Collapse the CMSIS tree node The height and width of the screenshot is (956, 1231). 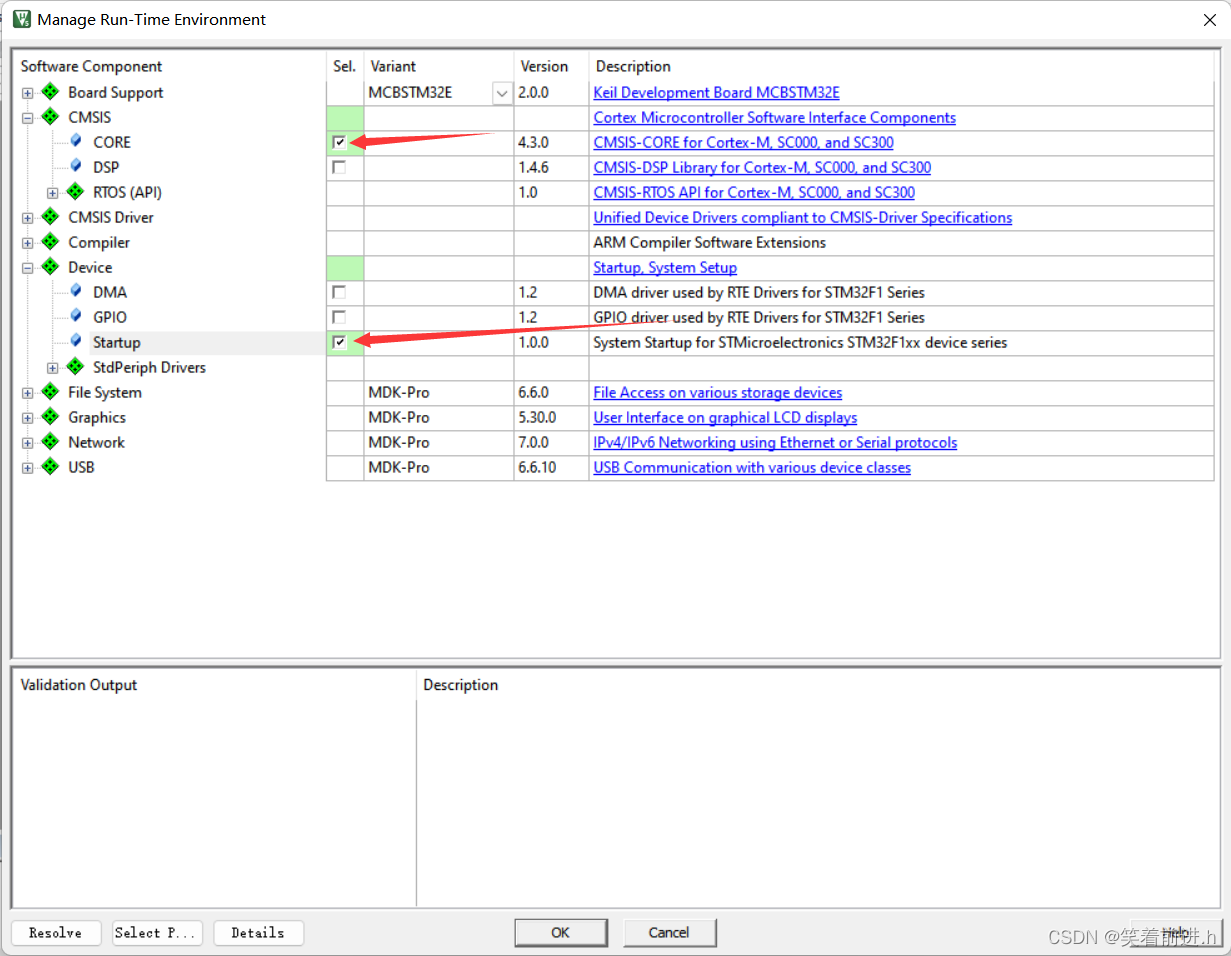28,118
